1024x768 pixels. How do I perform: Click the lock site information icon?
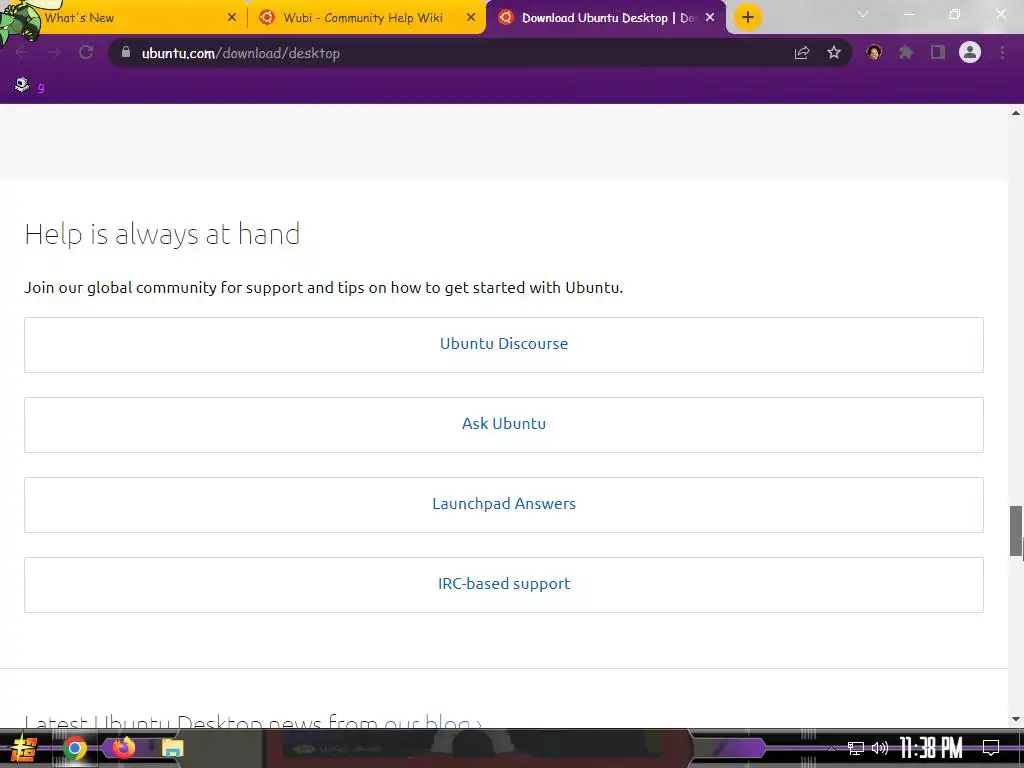pyautogui.click(x=126, y=52)
